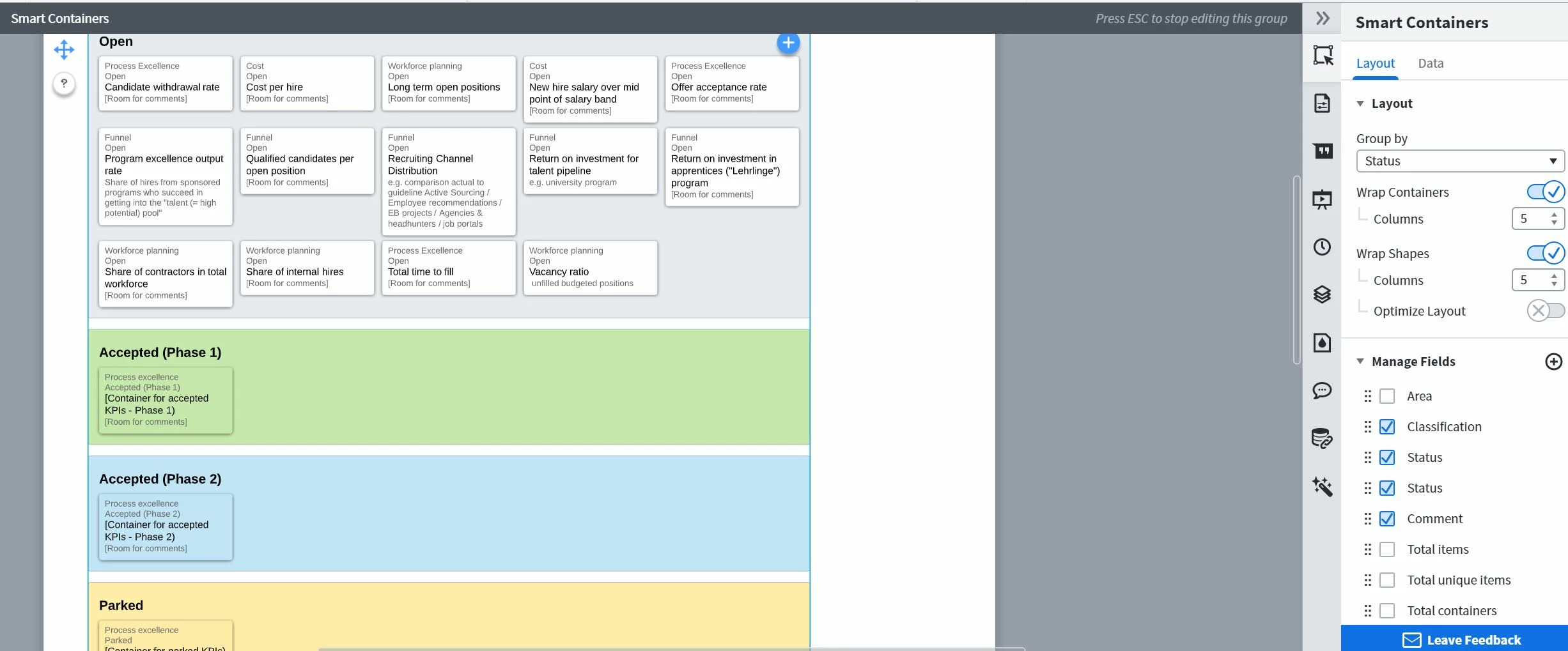This screenshot has width=1568, height=651.
Task: Check the Area field checkbox
Action: [1387, 396]
